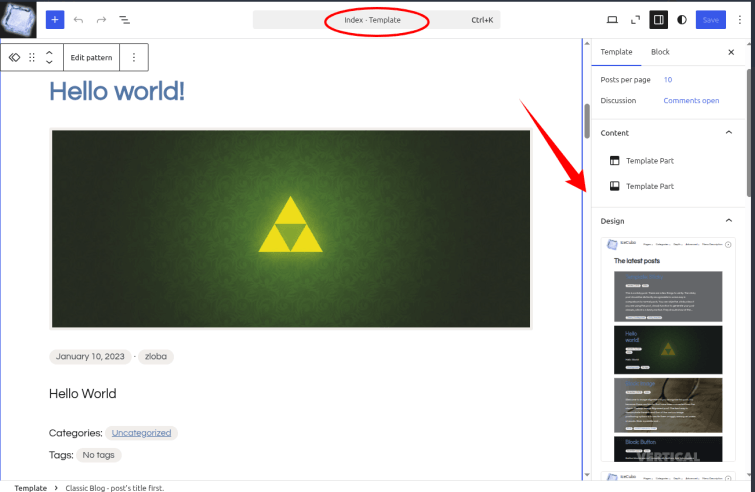Open the Styles half-circle icon
The image size is (755, 492).
click(x=682, y=20)
